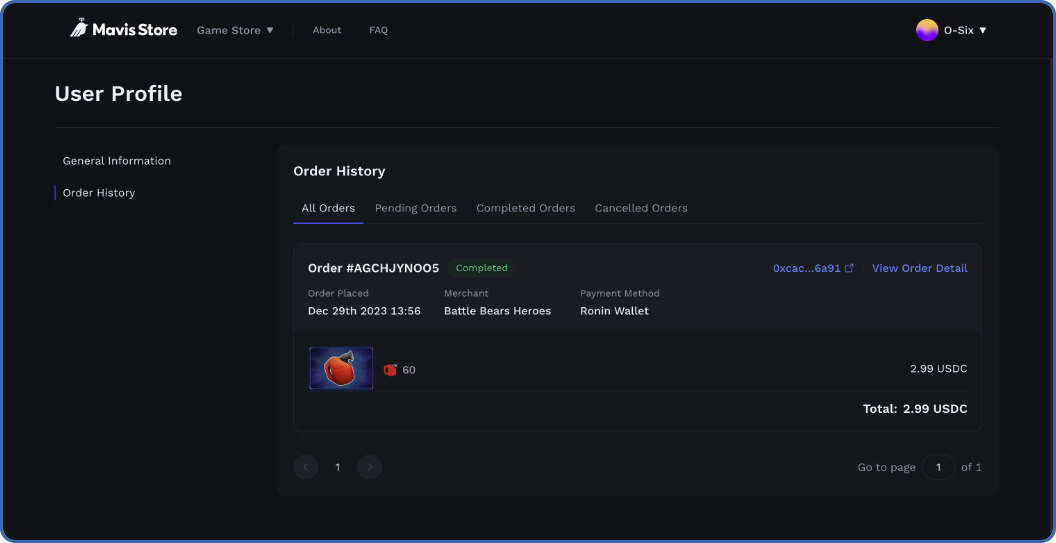Click the Total: 2.99 USDC amount
Viewport: 1056px width, 543px height.
click(x=915, y=409)
